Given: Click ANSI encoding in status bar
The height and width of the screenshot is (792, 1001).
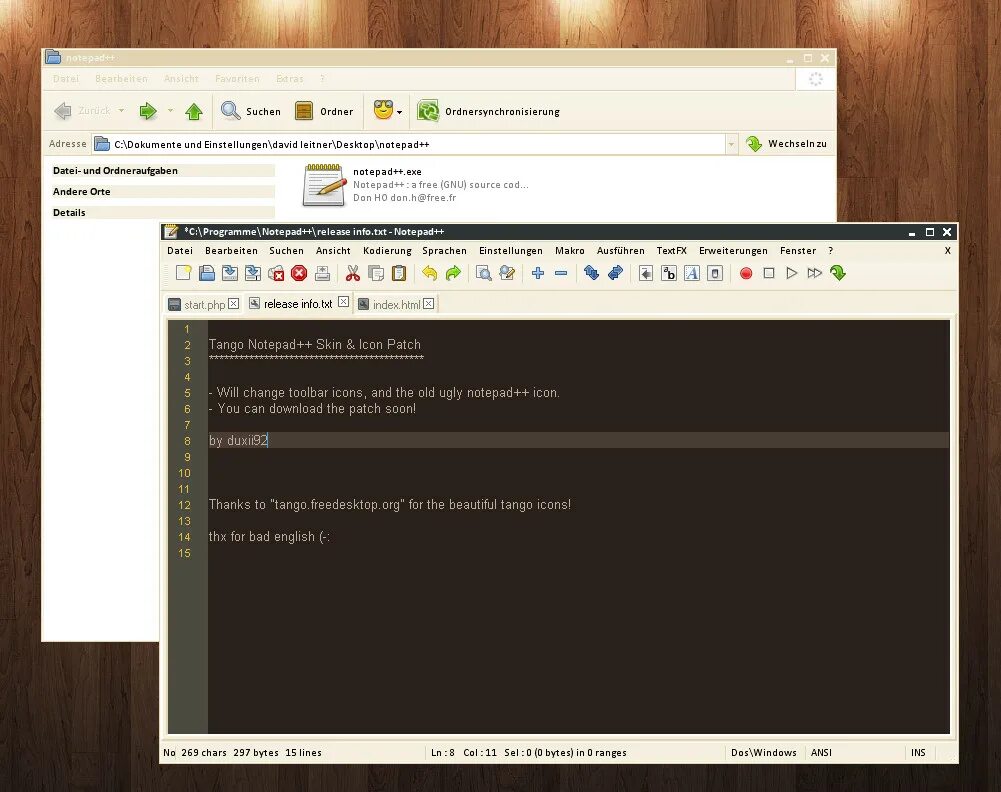Looking at the screenshot, I should coord(821,753).
